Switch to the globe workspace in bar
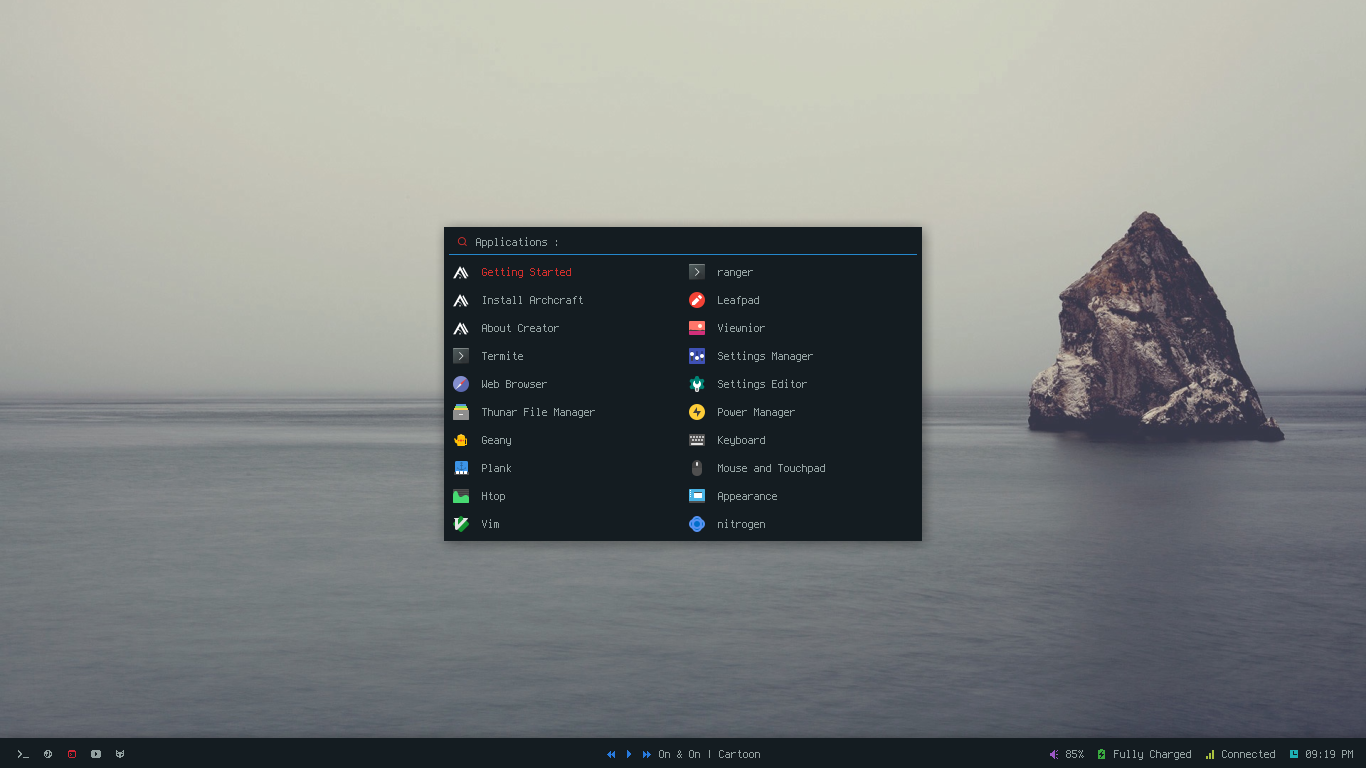Viewport: 1366px width, 768px height. coord(47,754)
